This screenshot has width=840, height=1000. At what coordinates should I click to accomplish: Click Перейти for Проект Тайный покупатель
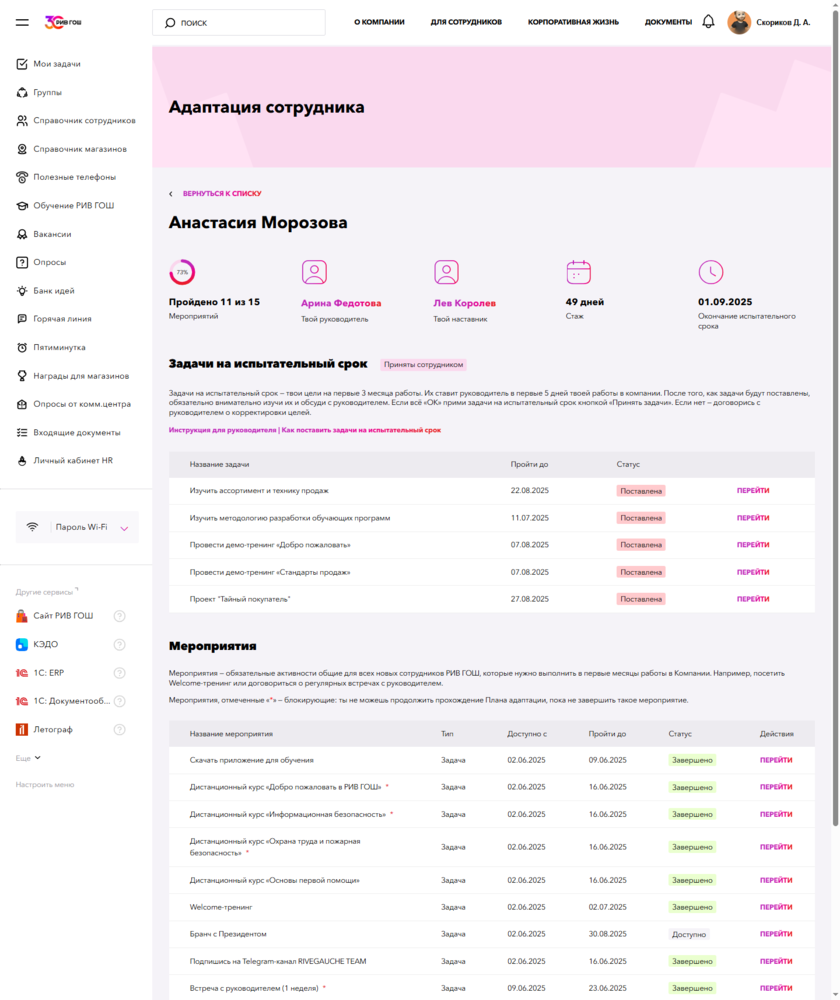click(753, 599)
